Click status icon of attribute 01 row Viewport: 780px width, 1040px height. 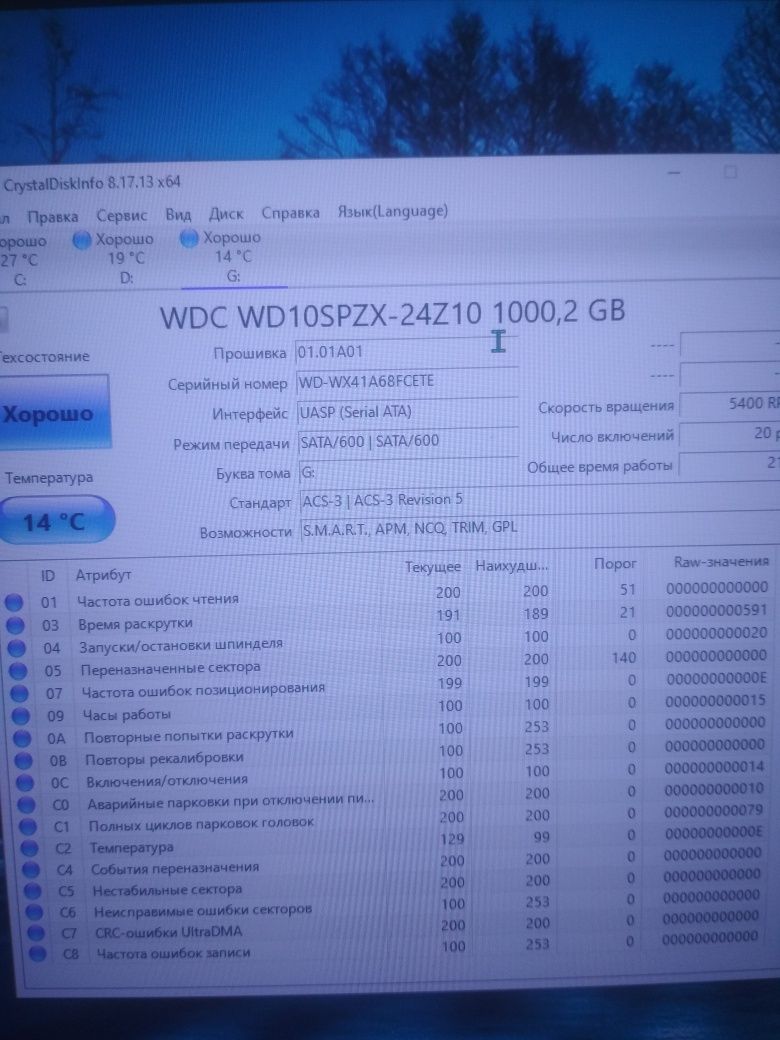pyautogui.click(x=13, y=603)
